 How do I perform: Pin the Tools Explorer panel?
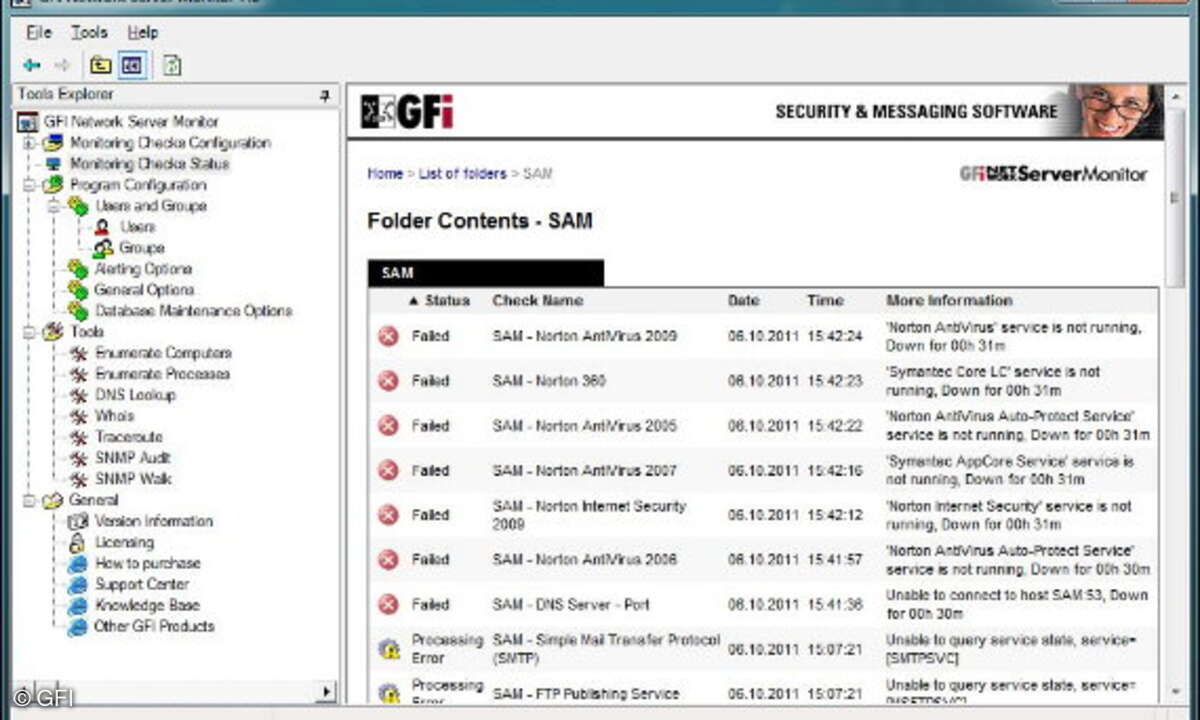[x=324, y=96]
